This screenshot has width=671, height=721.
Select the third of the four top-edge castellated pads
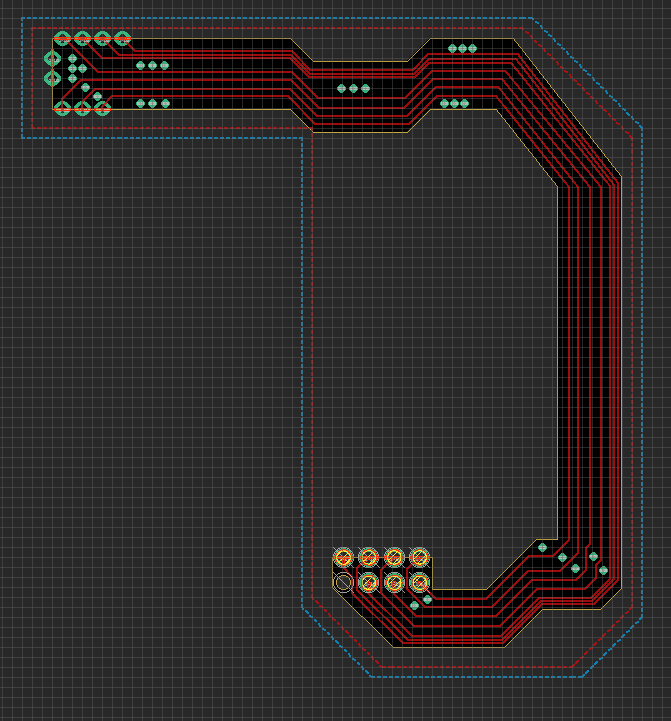pos(102,39)
